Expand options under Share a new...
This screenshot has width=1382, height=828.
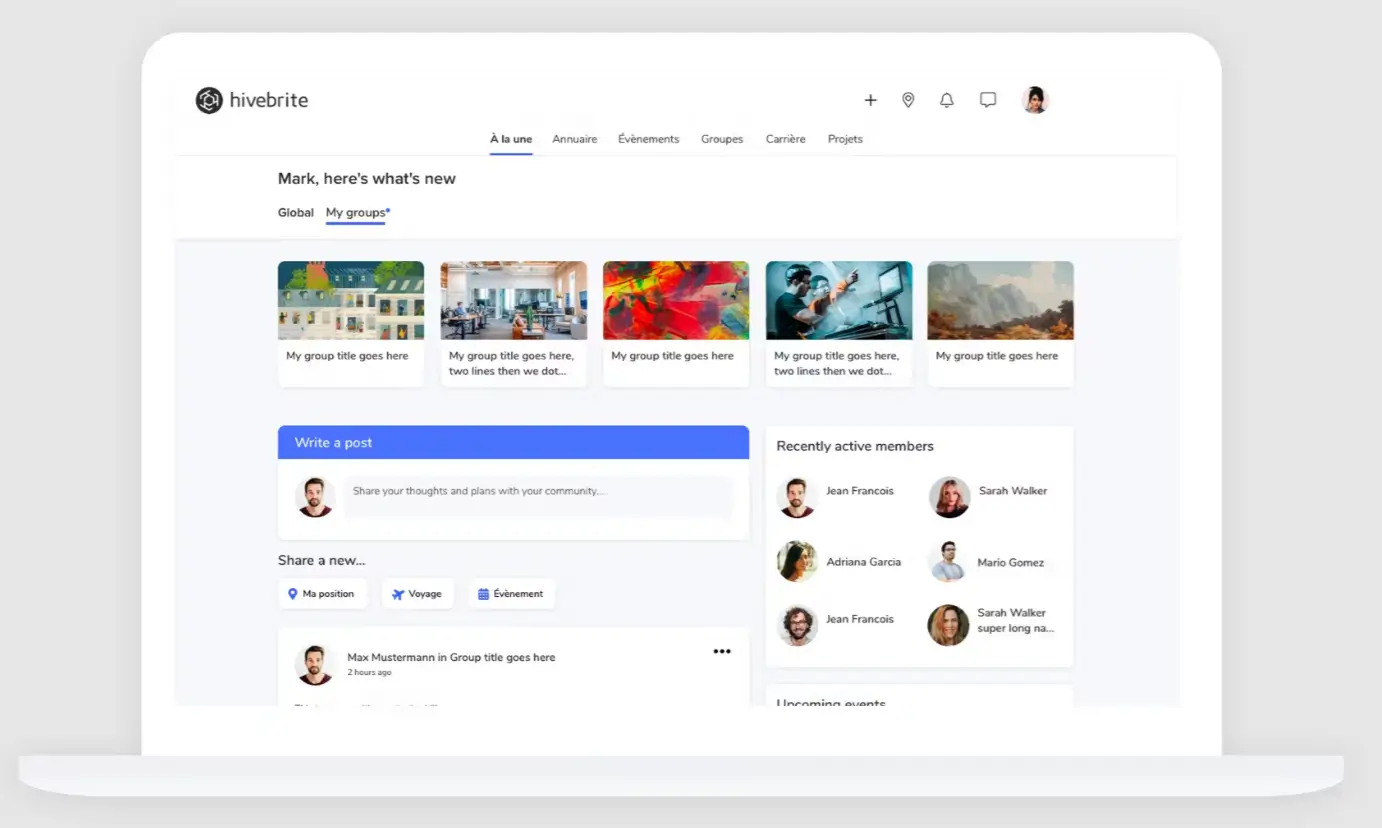[322, 560]
